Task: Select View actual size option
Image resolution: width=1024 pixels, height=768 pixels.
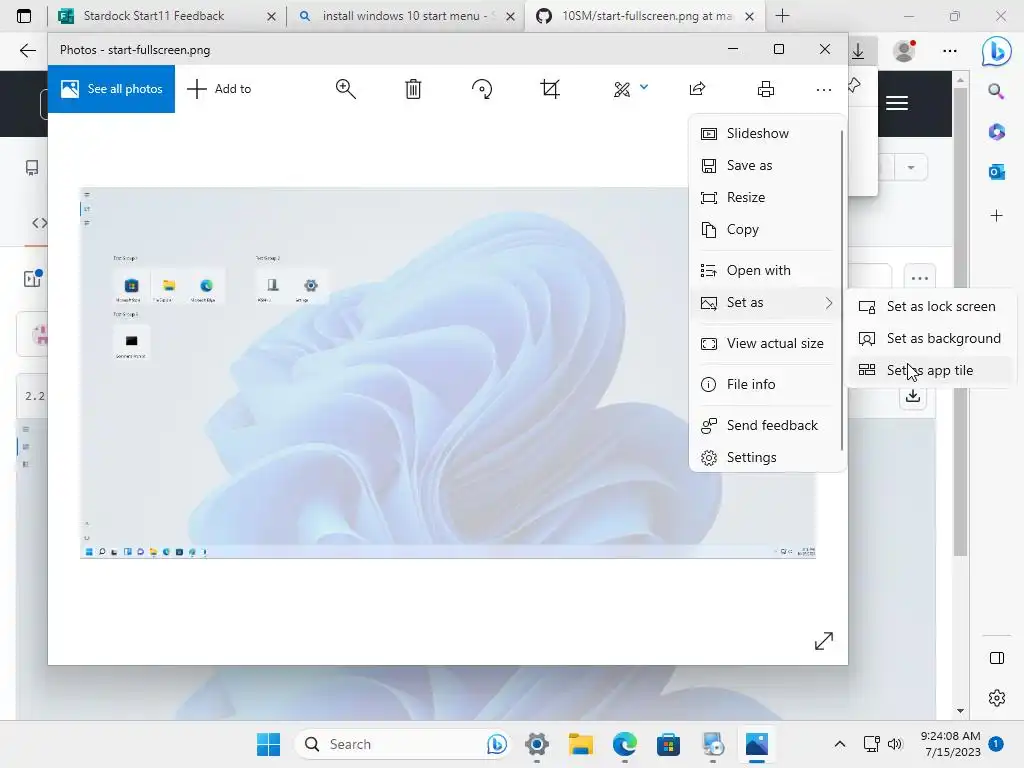Action: pyautogui.click(x=766, y=344)
